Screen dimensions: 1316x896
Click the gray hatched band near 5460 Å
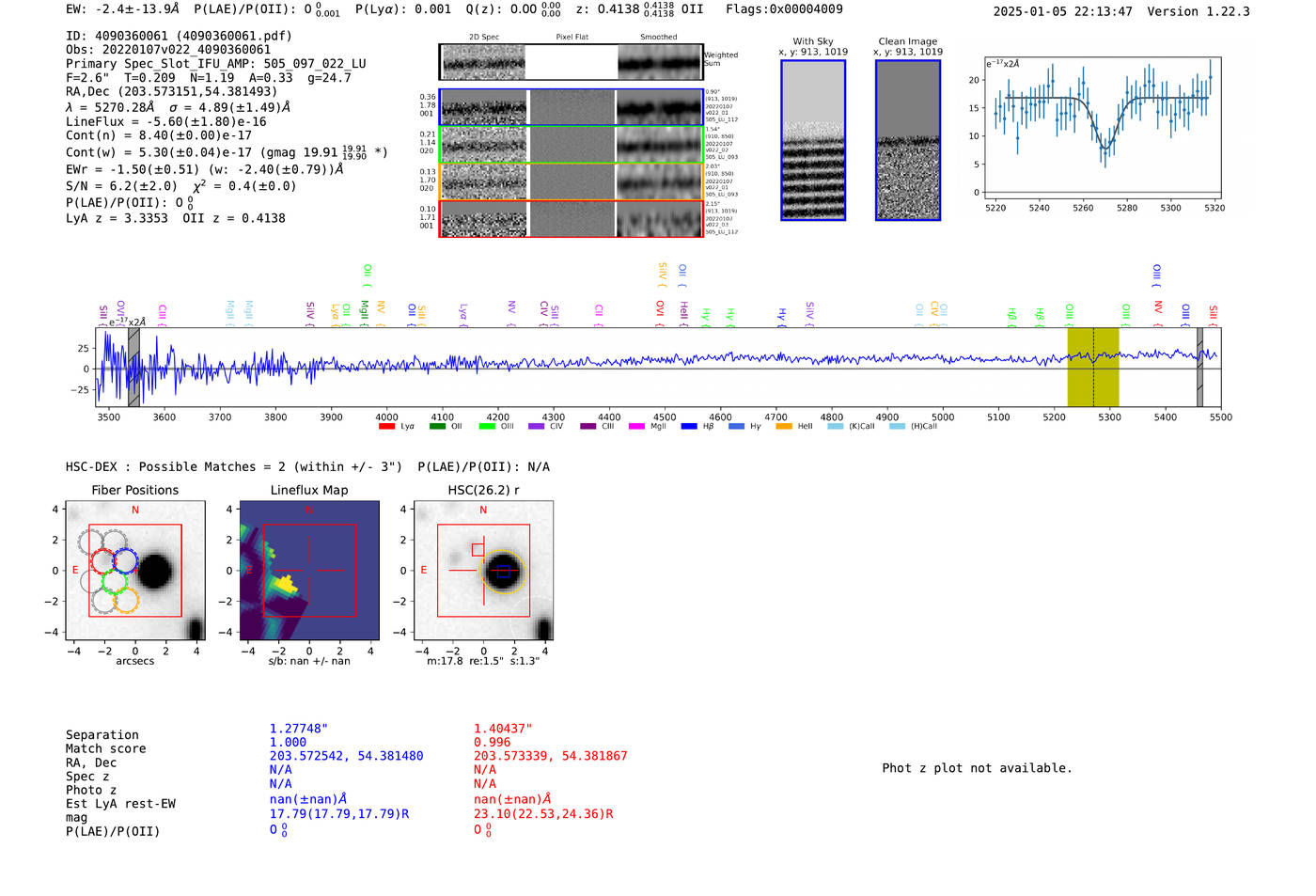(x=1199, y=367)
